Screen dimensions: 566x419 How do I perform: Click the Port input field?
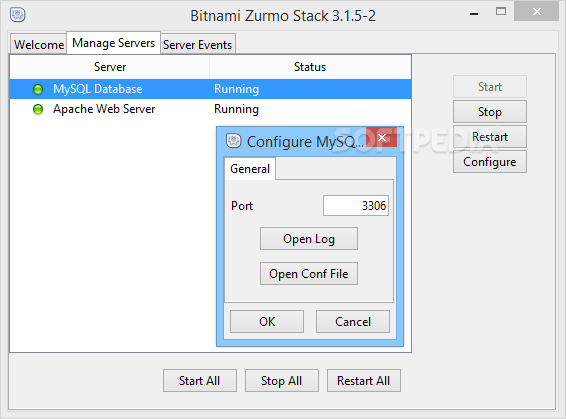click(x=356, y=206)
